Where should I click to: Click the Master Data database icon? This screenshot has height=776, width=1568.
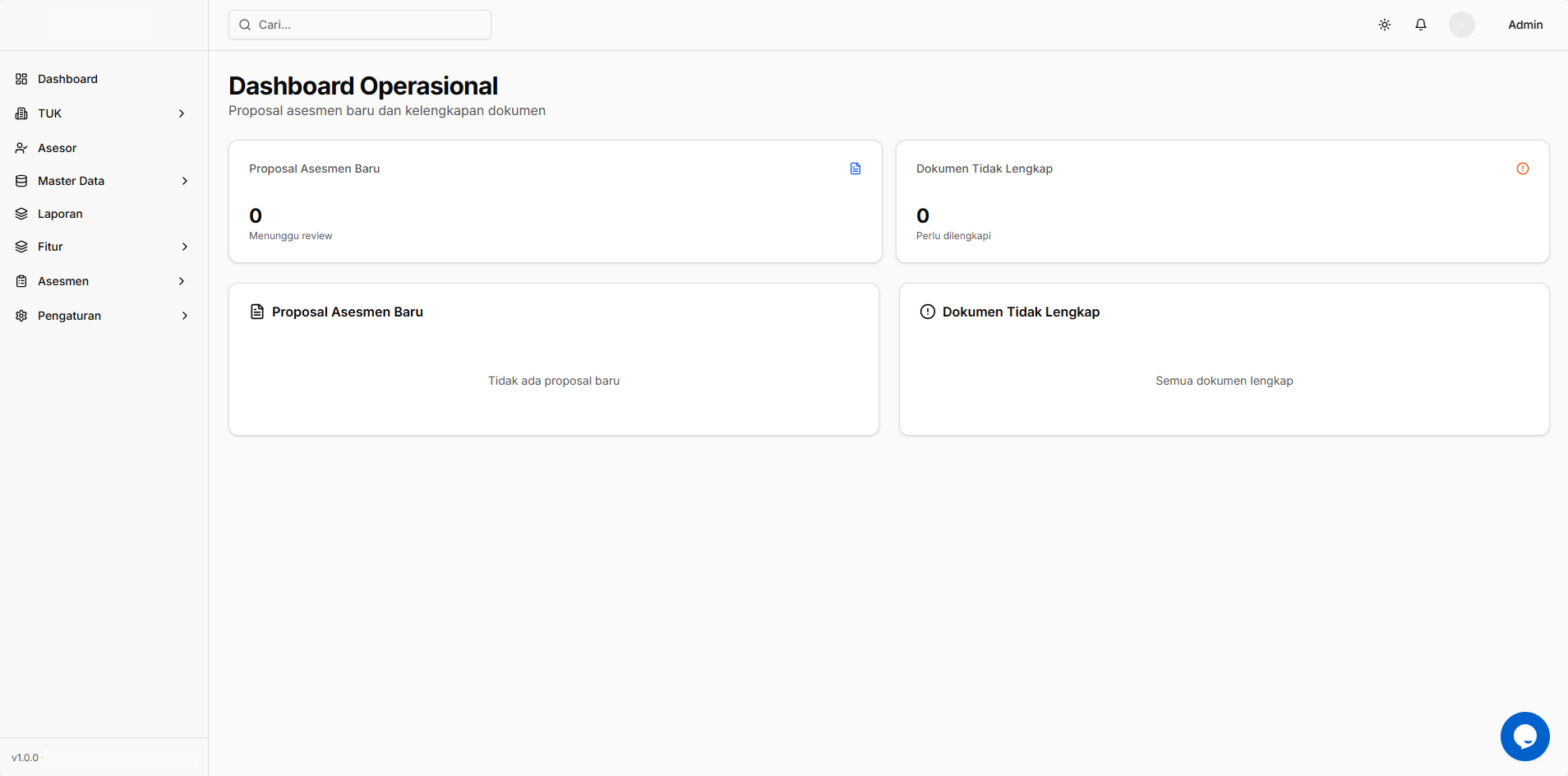coord(21,181)
